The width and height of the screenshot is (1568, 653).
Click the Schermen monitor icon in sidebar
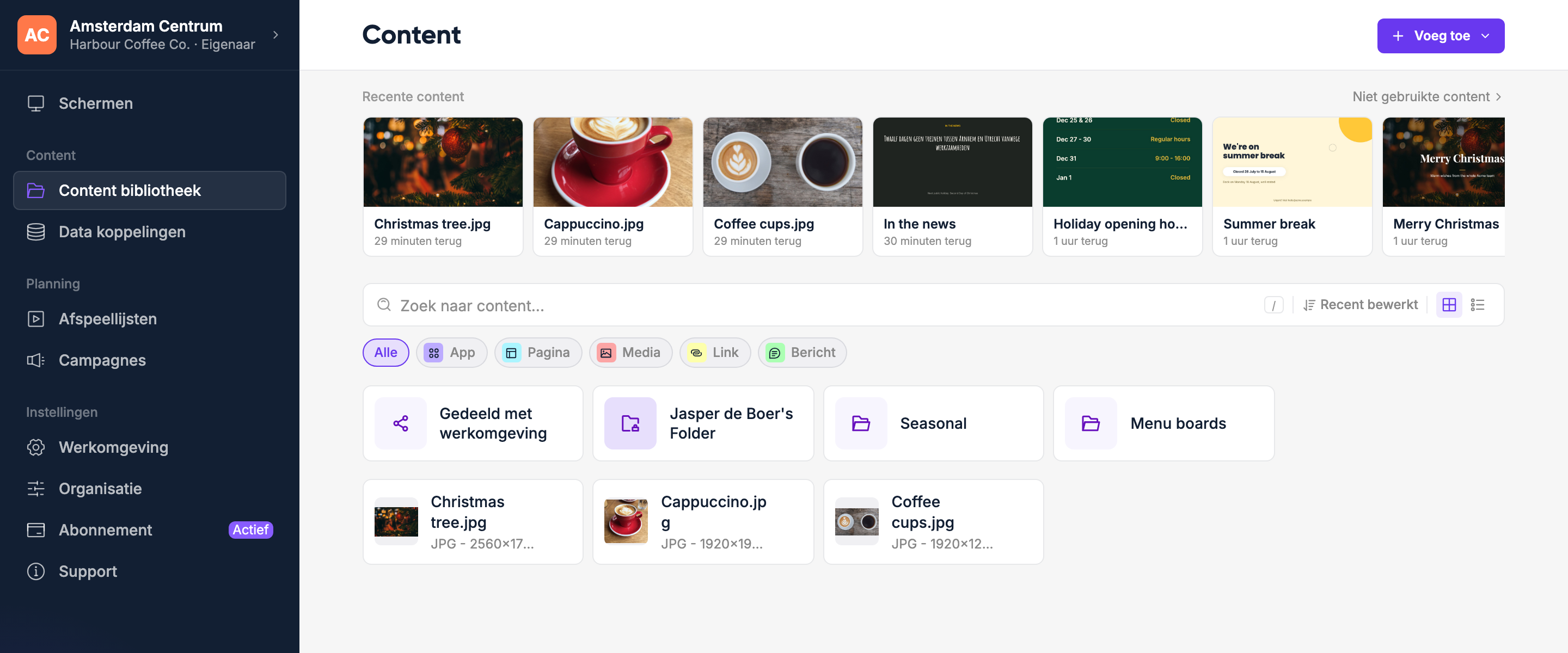coord(36,103)
